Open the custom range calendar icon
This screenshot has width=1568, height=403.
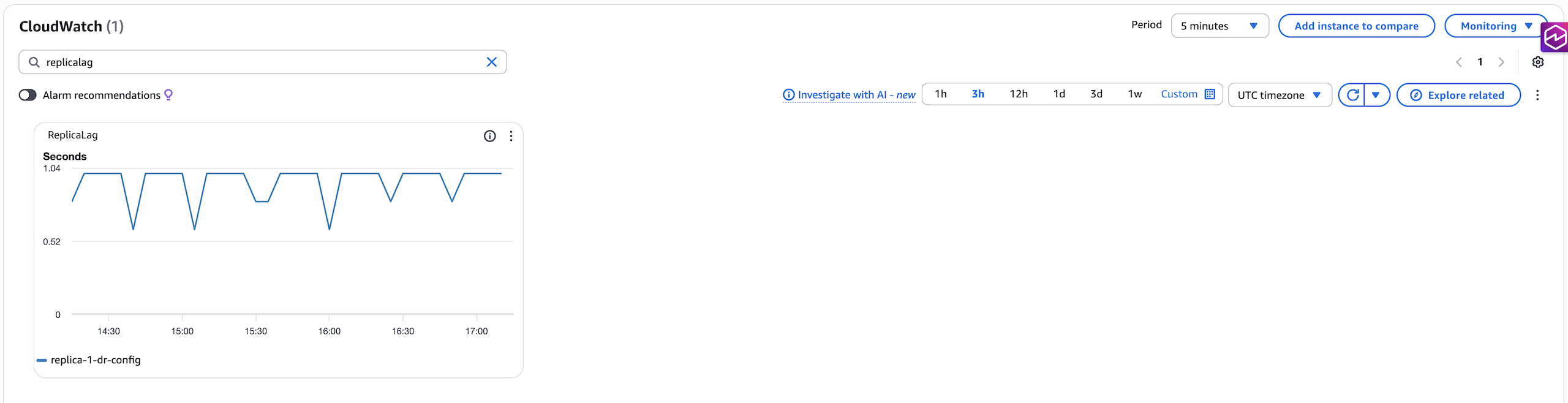(x=1210, y=94)
